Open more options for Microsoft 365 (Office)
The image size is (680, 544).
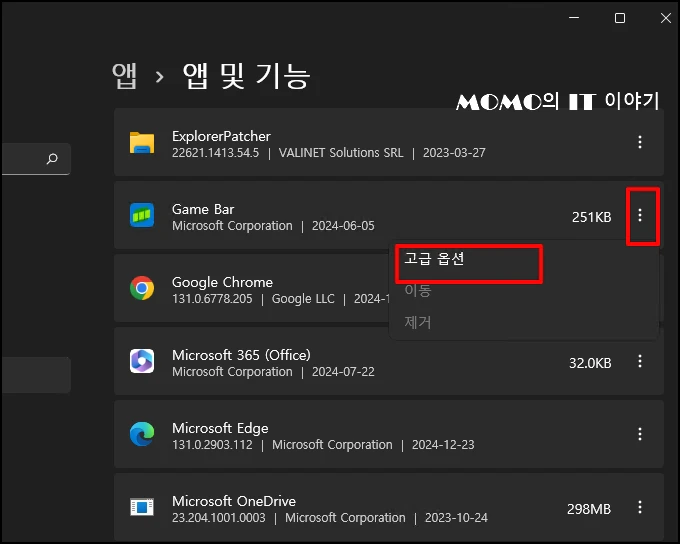pyautogui.click(x=640, y=361)
